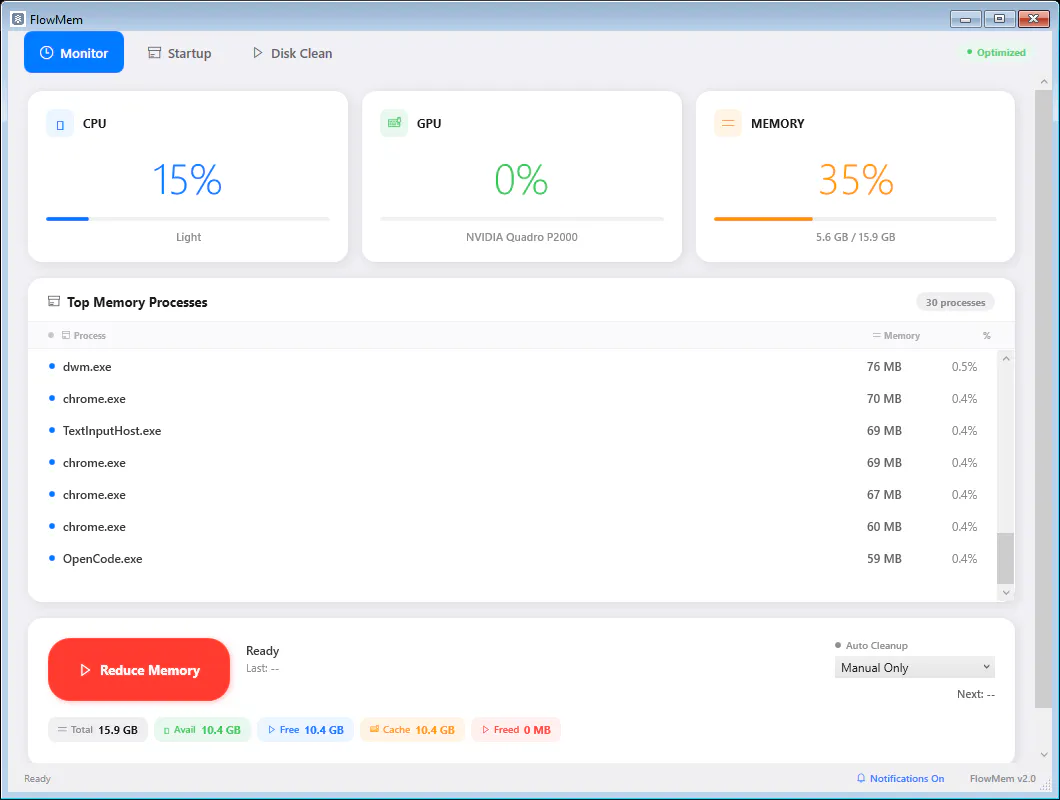The image size is (1060, 800).
Task: Select the TextInputHost.exe process row
Action: pyautogui.click(x=512, y=431)
